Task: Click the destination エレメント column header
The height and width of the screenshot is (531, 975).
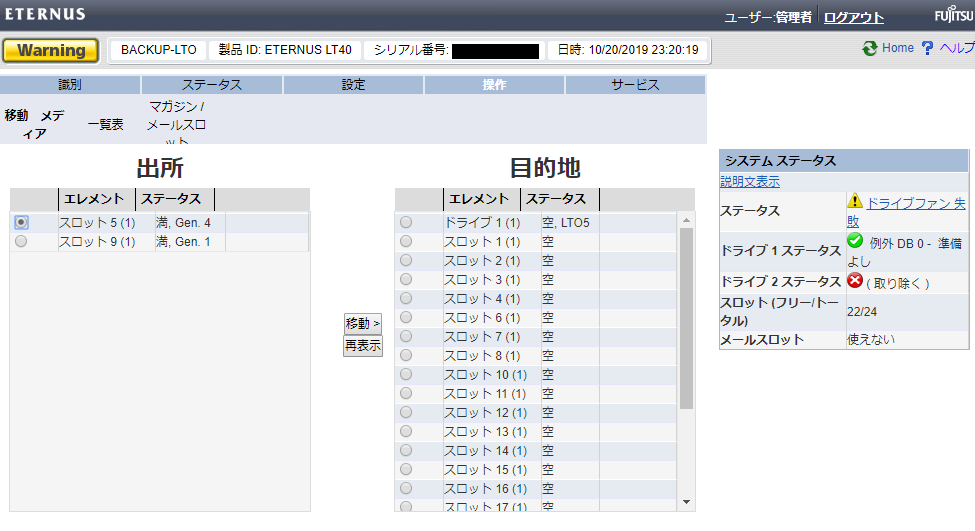Action: click(481, 199)
